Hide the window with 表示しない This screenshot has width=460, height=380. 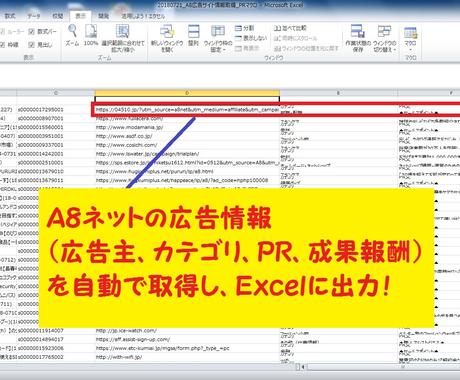(251, 38)
